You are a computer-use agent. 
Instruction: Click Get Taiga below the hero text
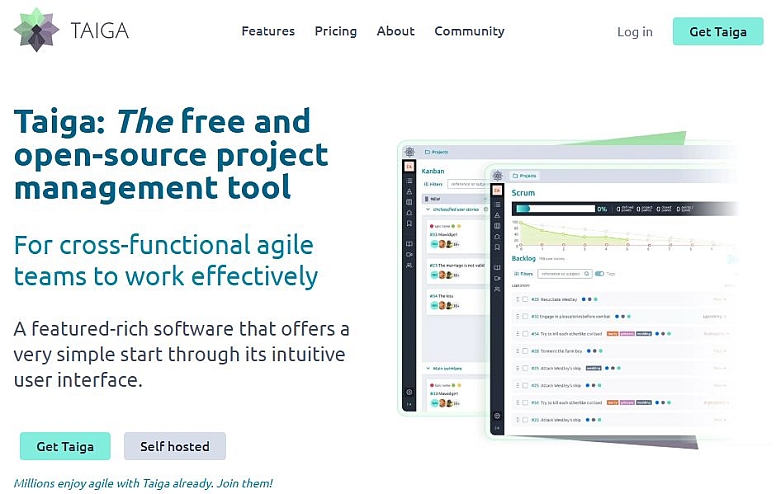point(65,446)
